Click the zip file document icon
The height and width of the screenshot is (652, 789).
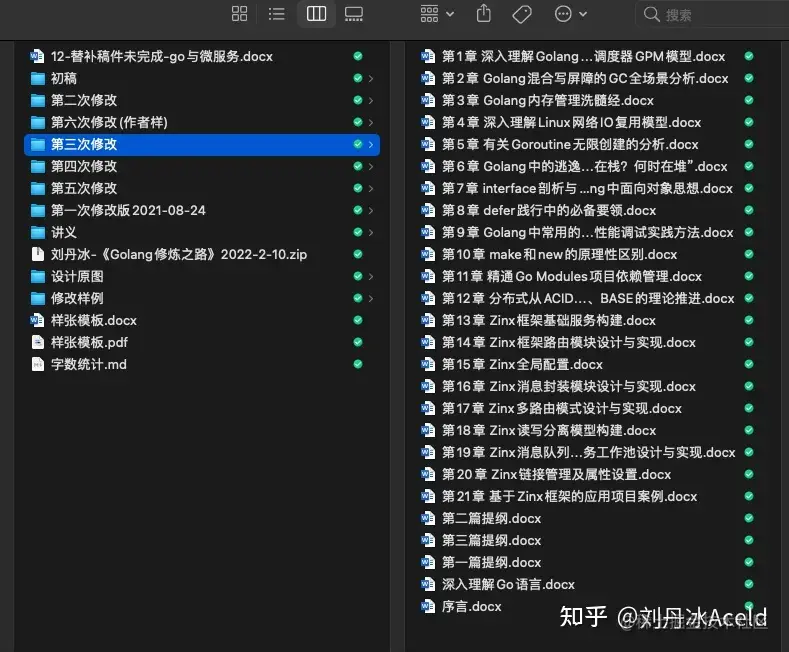(38, 255)
